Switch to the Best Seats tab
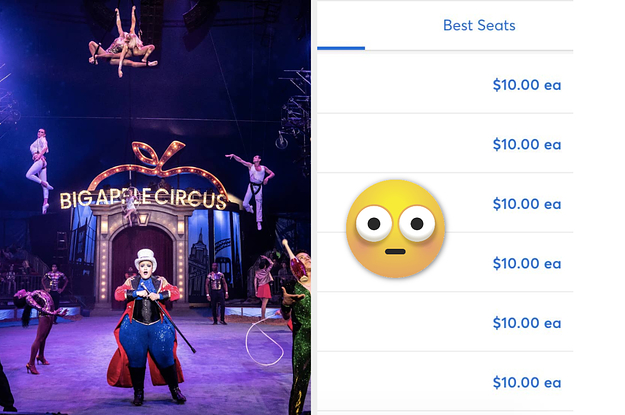Viewport: 625px width, 415px height. click(479, 26)
